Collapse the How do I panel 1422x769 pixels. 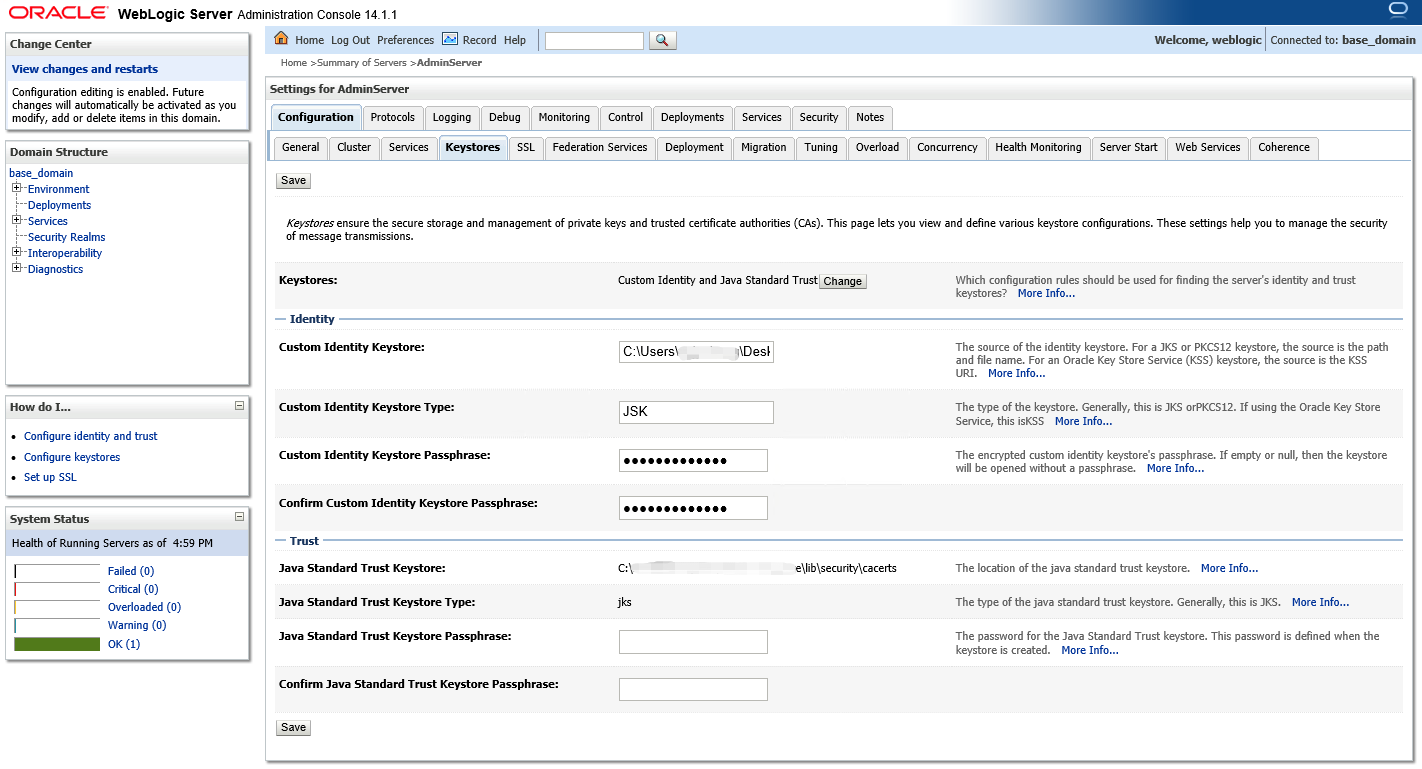point(238,405)
